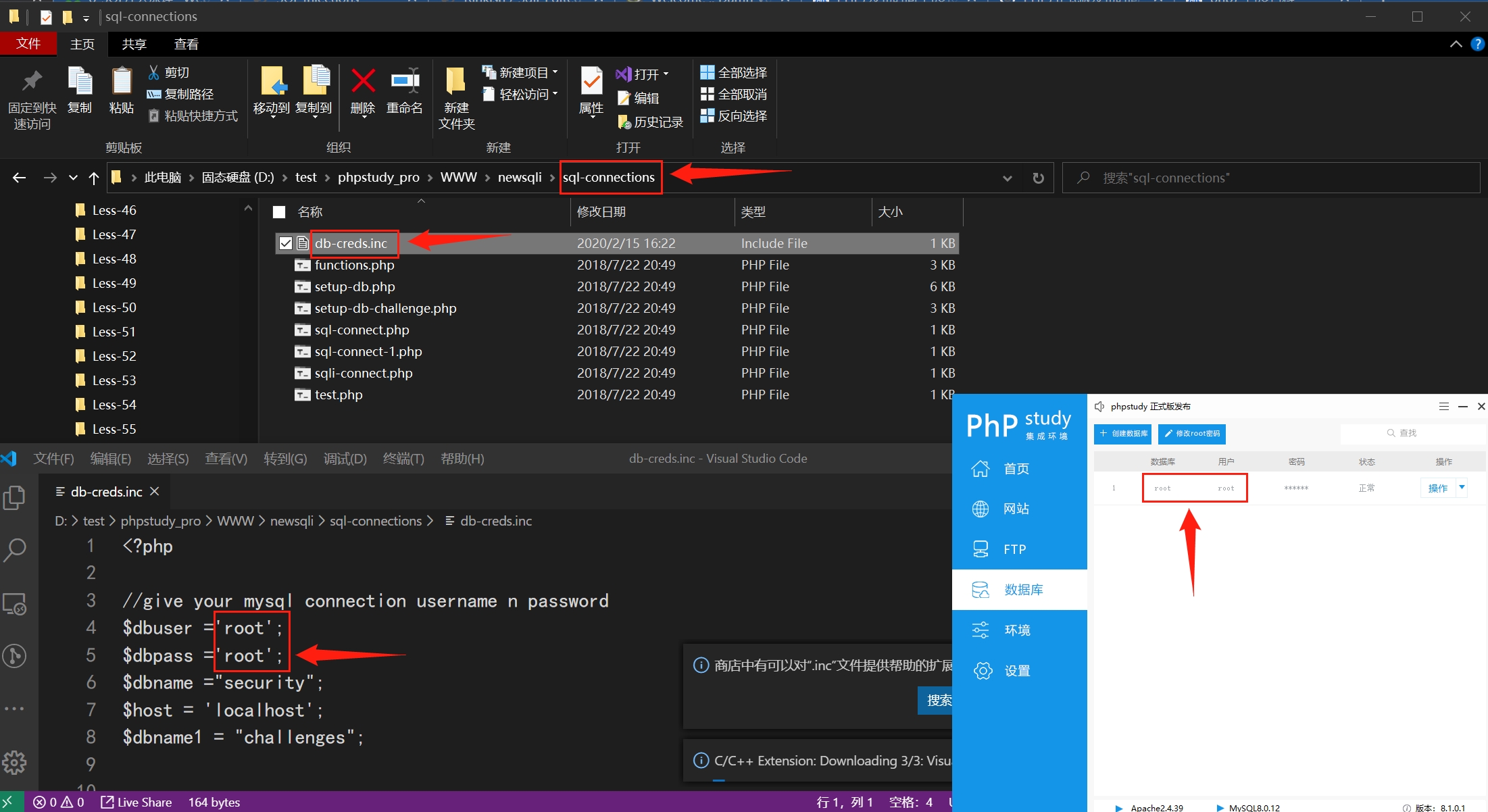
Task: Expand address bar history dropdown arrow
Action: pyautogui.click(x=1007, y=178)
